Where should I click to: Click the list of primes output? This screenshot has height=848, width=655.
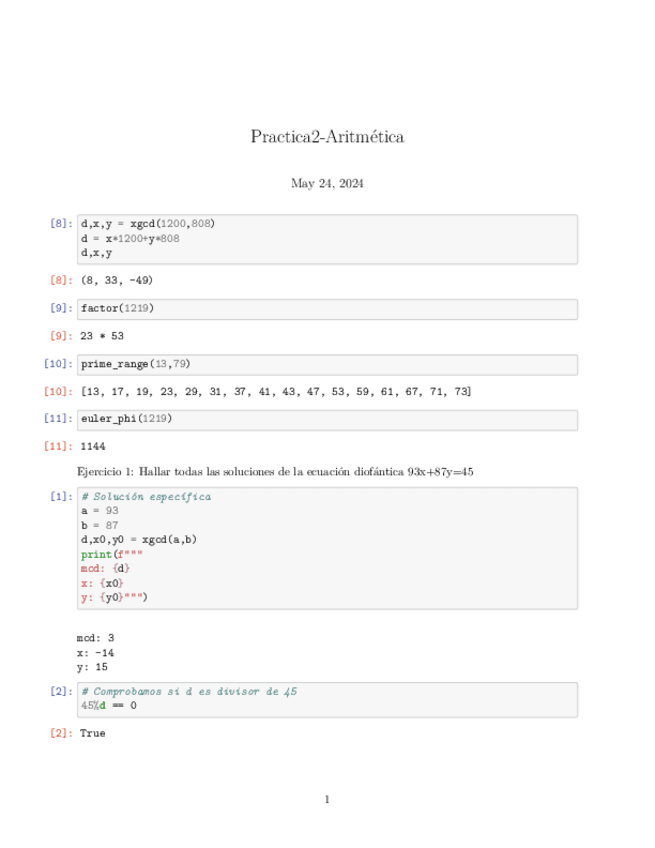[x=276, y=391]
